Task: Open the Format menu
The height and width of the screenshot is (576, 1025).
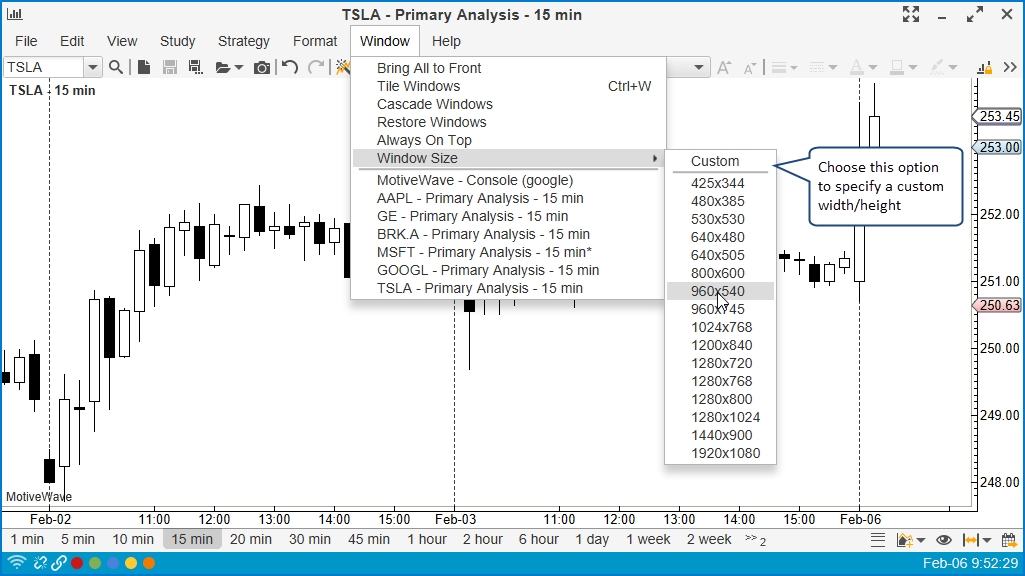Action: click(x=315, y=41)
